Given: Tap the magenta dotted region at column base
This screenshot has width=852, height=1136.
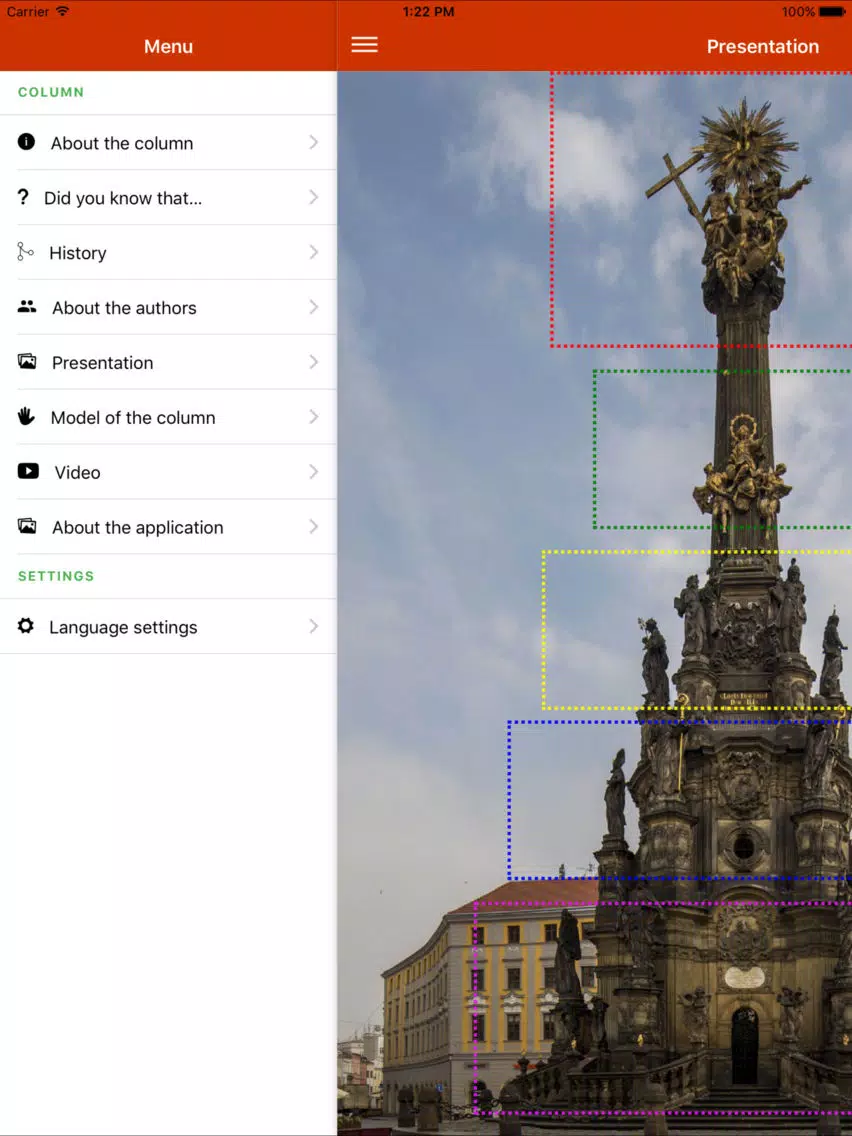Looking at the screenshot, I should 663,1008.
